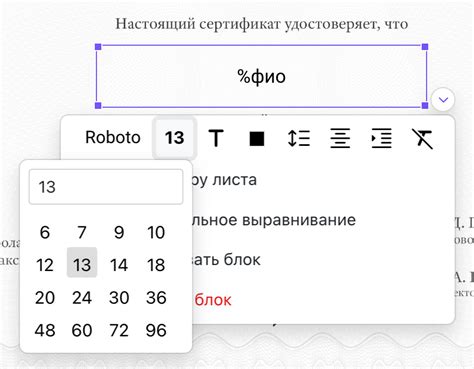Click the bottom-left resize handle of text block

(x=98, y=105)
